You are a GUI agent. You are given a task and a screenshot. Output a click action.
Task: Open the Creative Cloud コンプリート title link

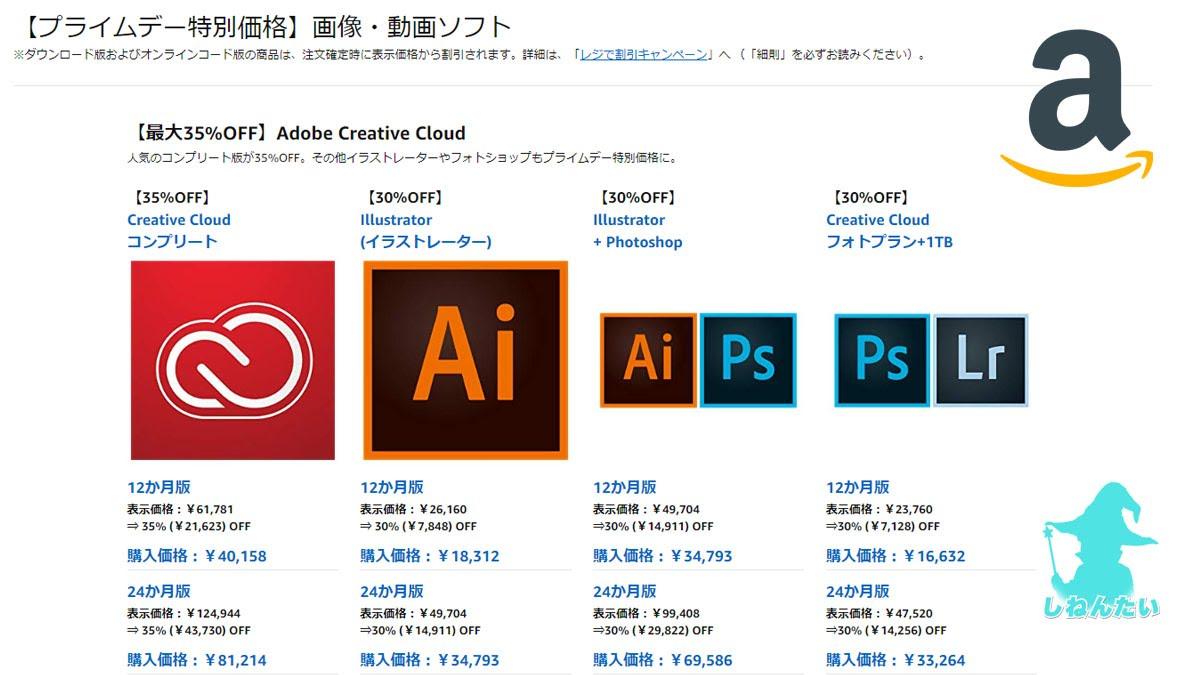179,231
